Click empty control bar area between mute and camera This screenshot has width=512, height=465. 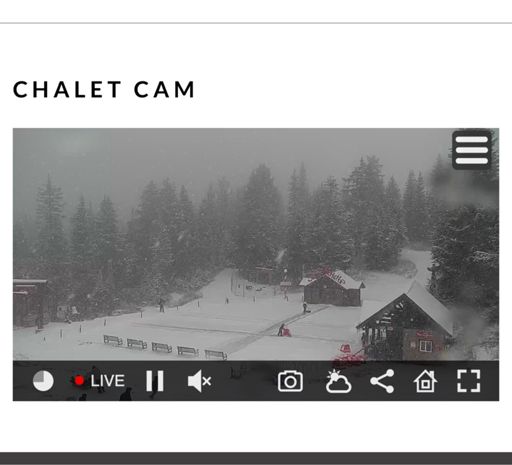click(x=245, y=381)
